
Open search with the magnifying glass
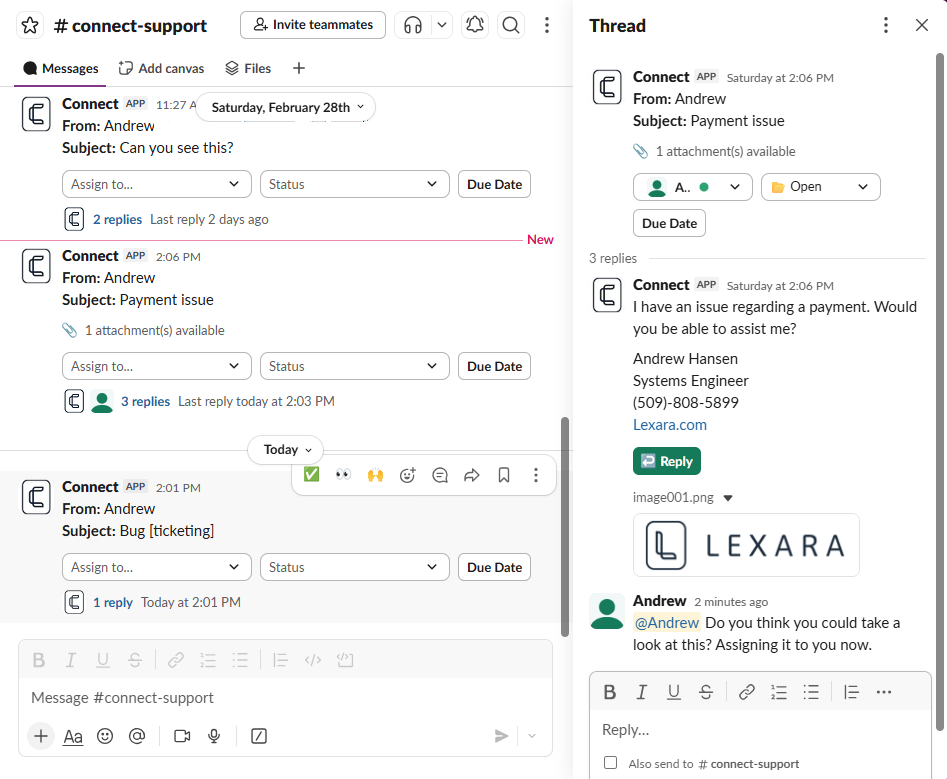pos(511,25)
